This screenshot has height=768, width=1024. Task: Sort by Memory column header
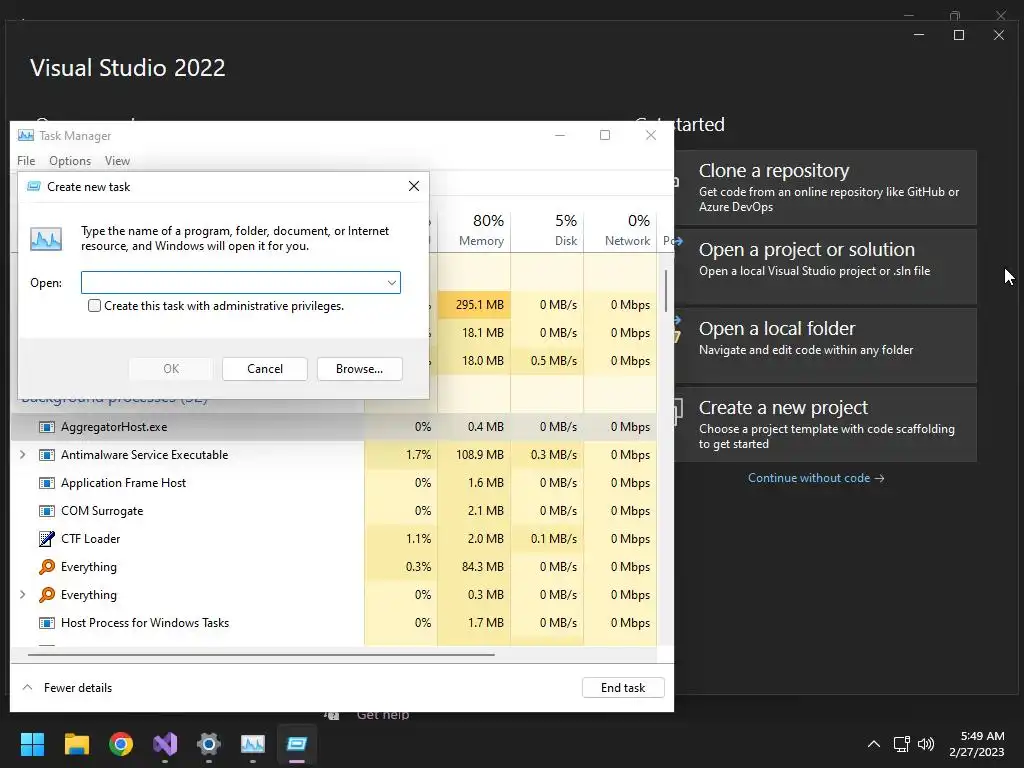[x=475, y=231]
